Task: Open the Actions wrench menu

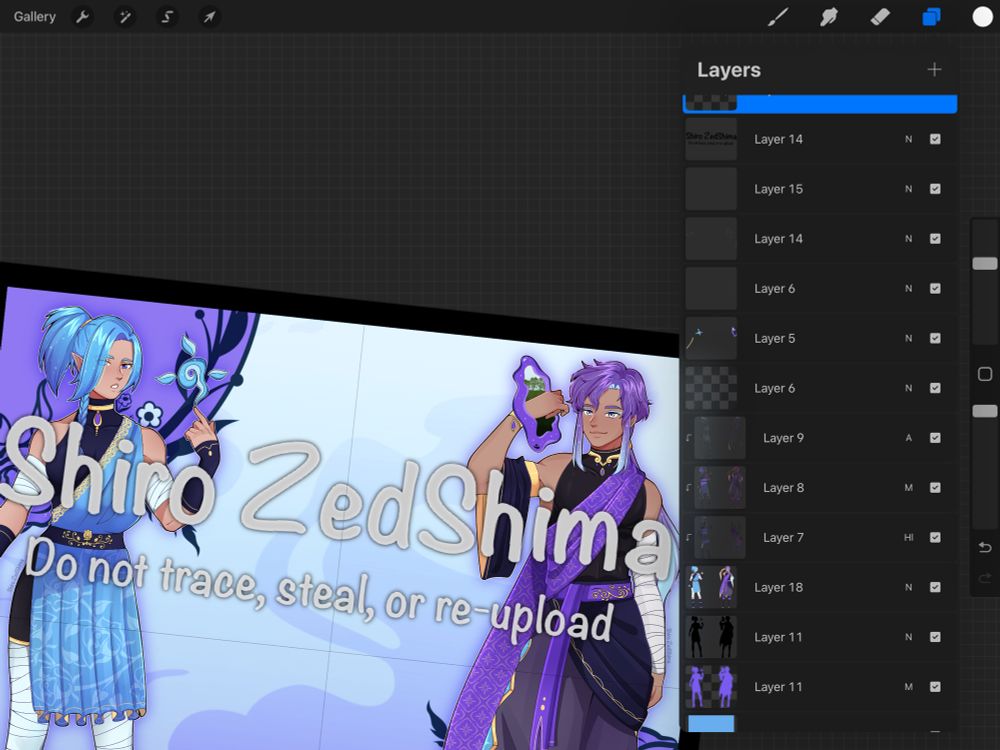Action: coord(82,17)
